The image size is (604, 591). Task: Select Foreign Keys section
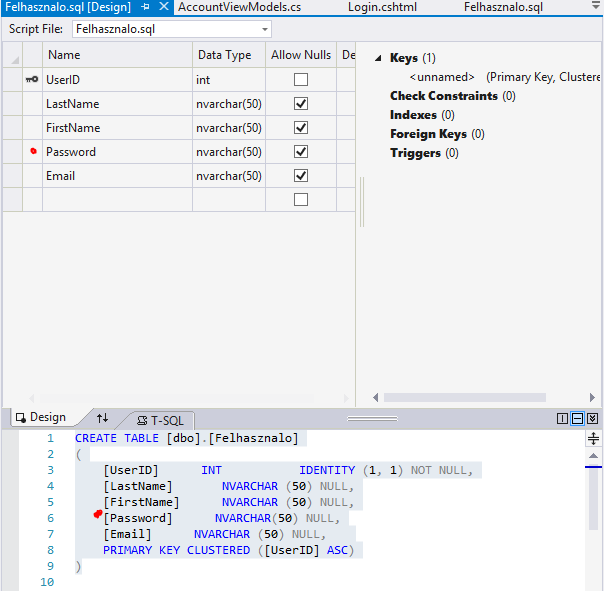[x=437, y=134]
